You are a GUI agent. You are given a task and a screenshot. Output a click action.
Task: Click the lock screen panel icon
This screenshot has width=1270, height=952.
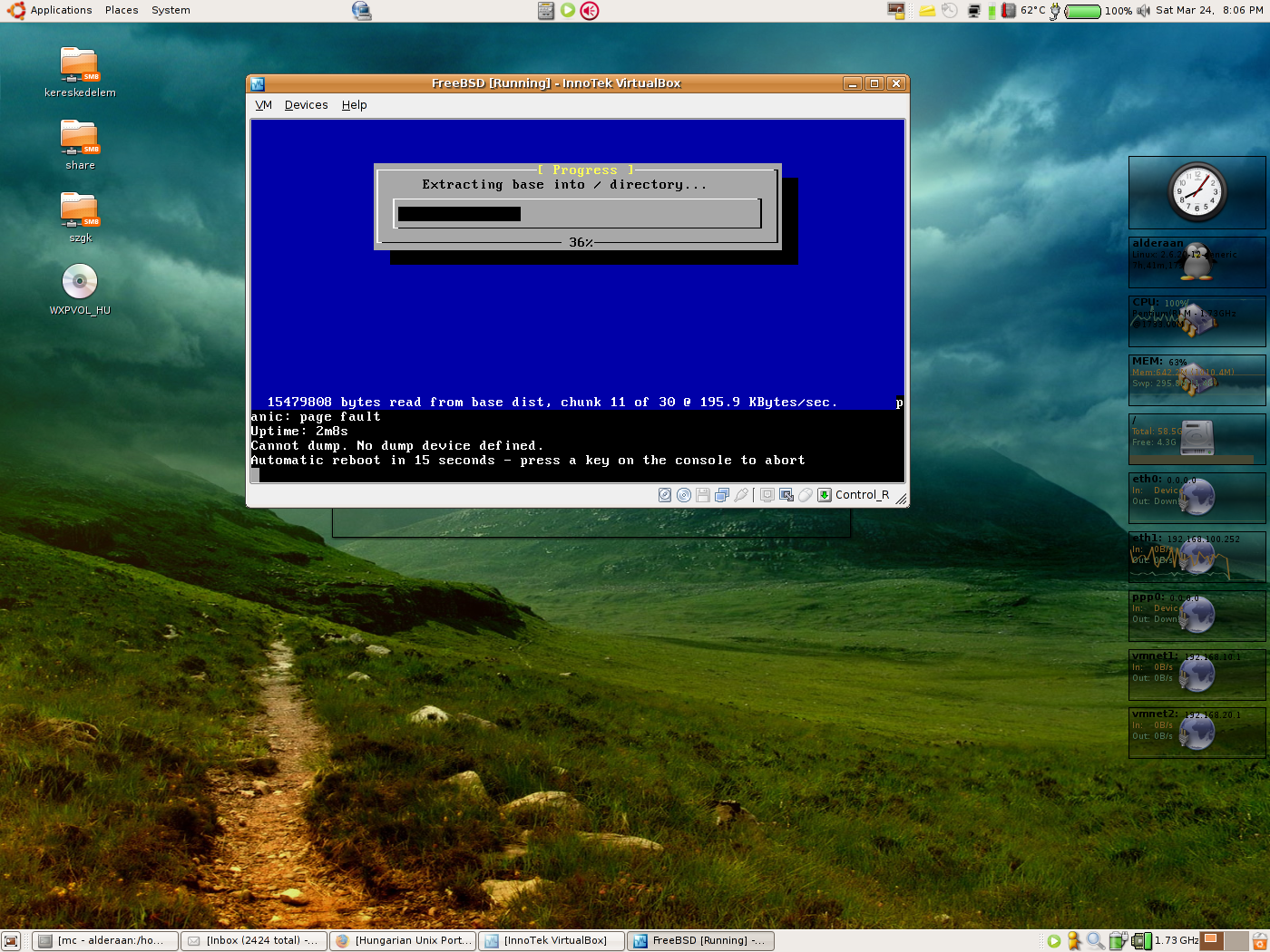(x=896, y=10)
